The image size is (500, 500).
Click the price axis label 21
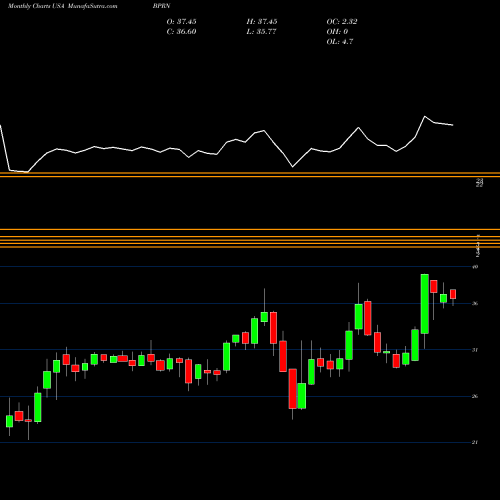[475, 442]
